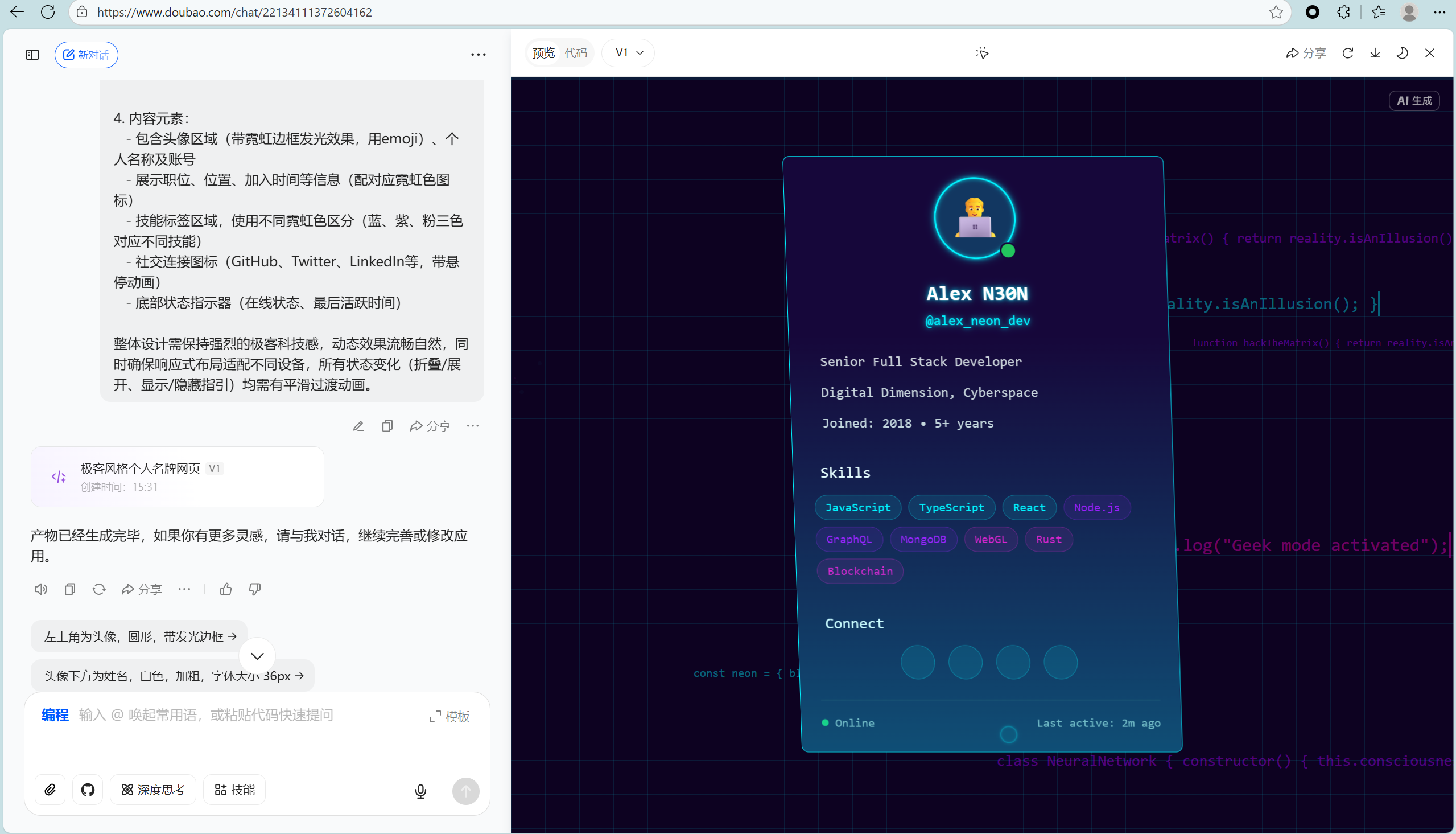
Task: Click the JavaScript skill tag
Action: 857,507
